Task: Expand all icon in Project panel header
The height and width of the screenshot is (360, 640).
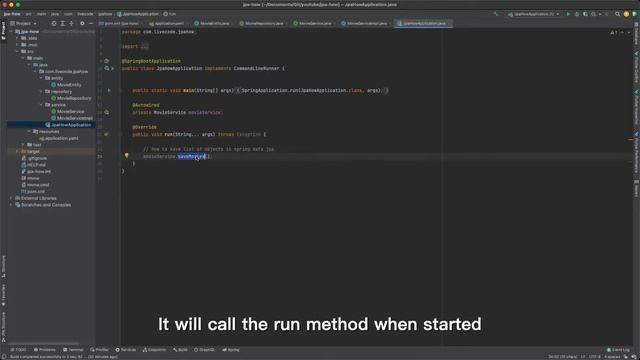Action: (x=62, y=24)
